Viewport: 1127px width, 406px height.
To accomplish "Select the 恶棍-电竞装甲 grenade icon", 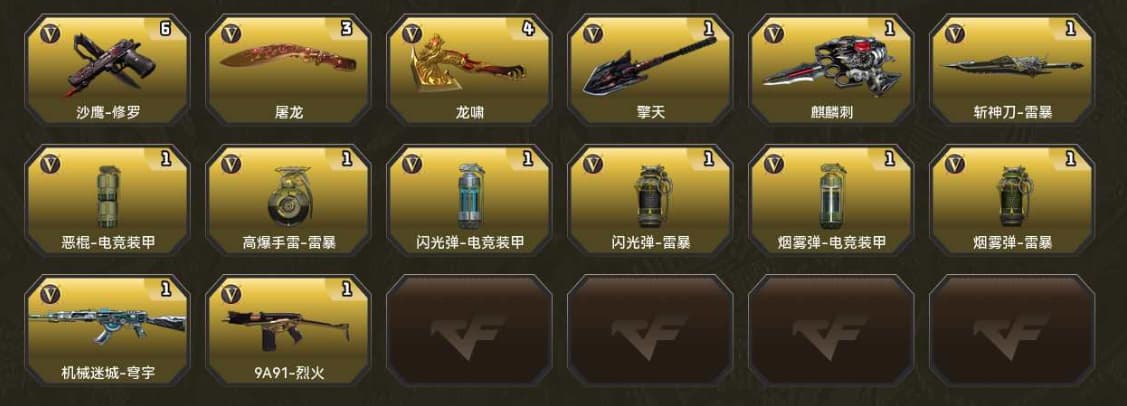I will point(106,195).
